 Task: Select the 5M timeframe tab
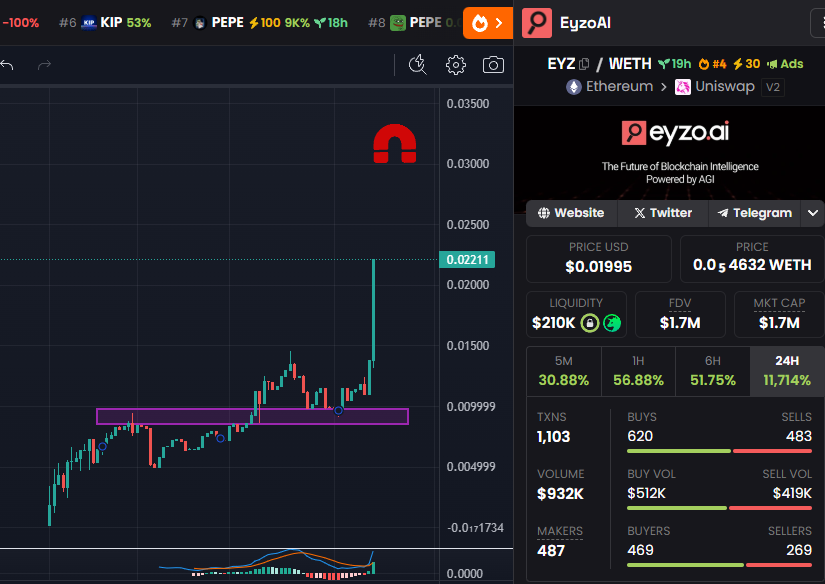click(x=564, y=371)
